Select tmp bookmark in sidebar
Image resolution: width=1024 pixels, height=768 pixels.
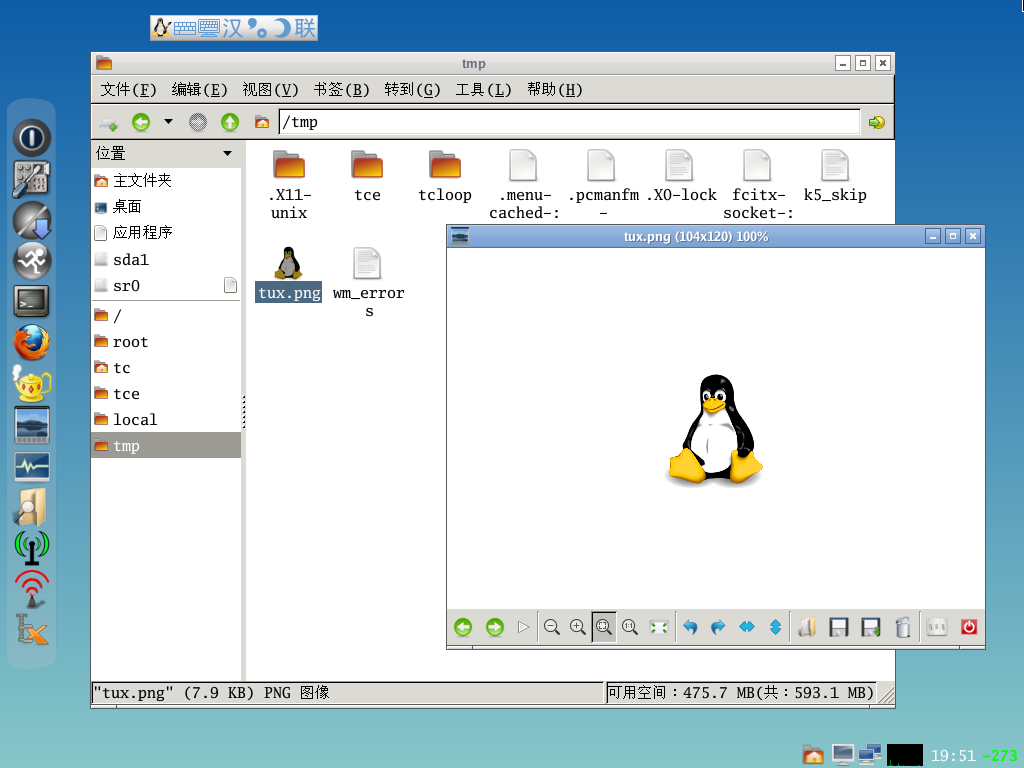(166, 445)
